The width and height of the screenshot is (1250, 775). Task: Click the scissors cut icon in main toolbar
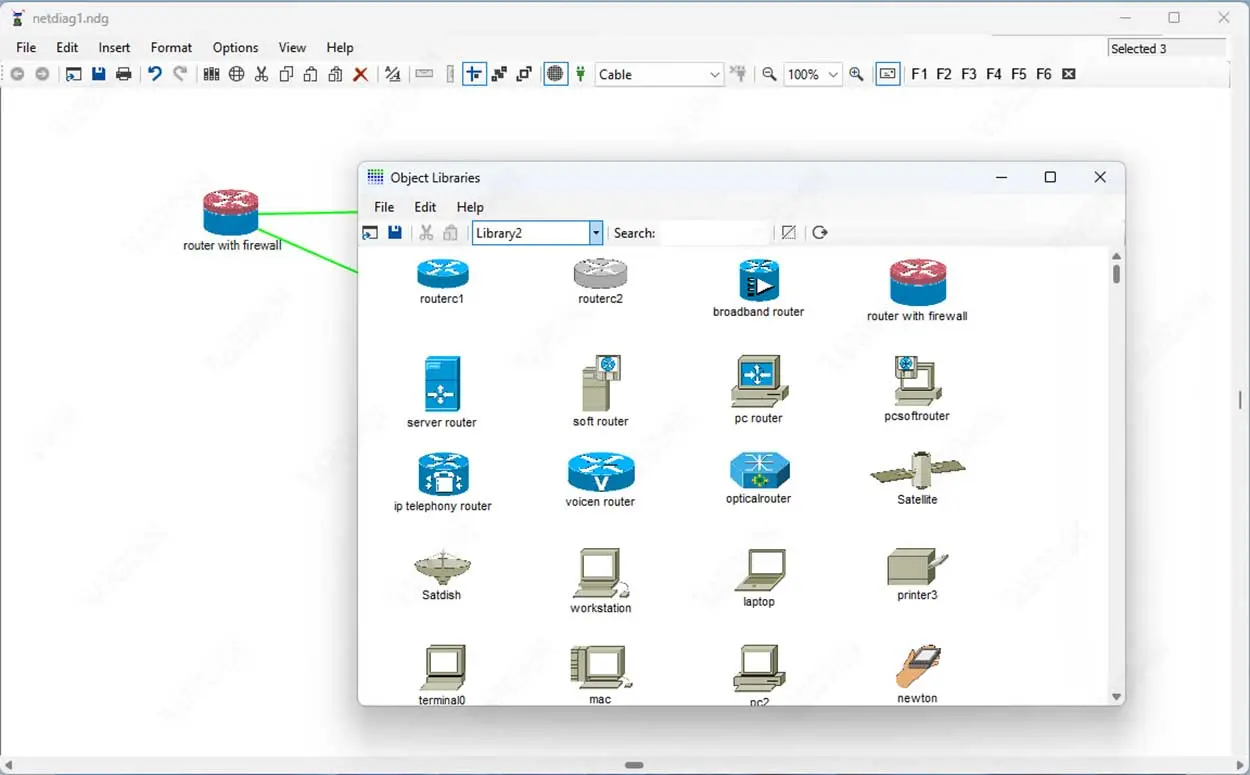[261, 74]
